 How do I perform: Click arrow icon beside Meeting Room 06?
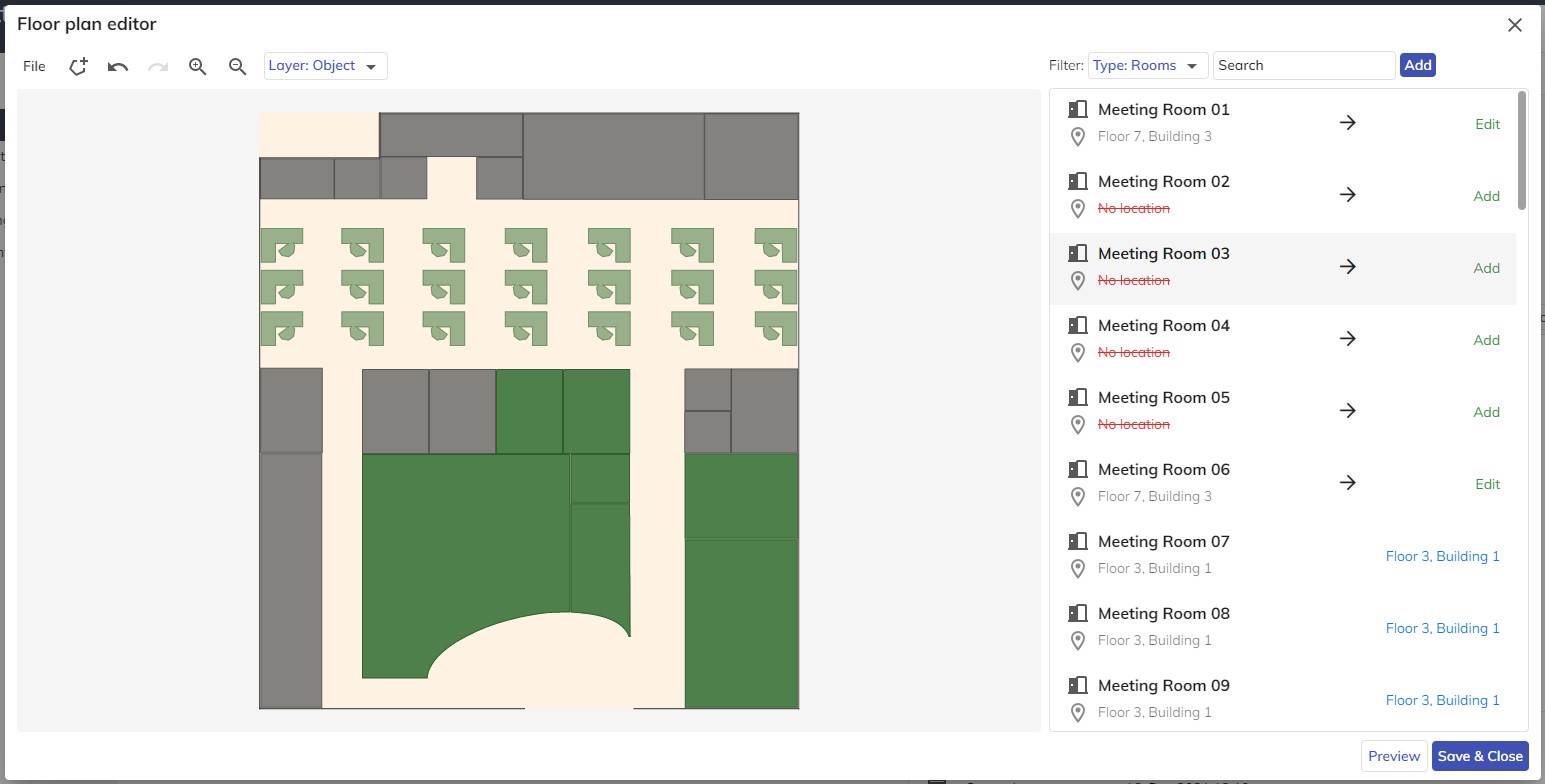(1348, 483)
